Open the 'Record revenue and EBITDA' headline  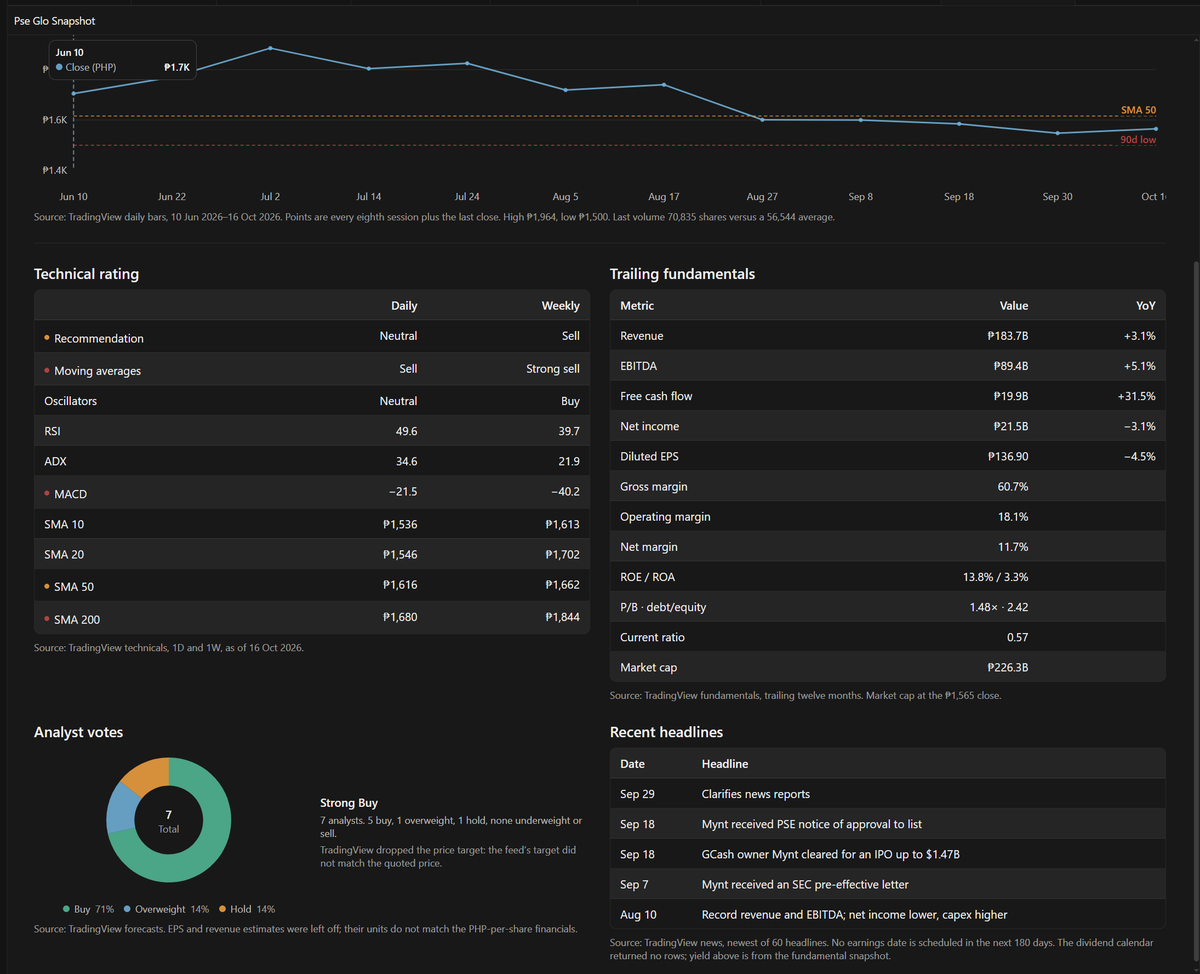[x=855, y=914]
